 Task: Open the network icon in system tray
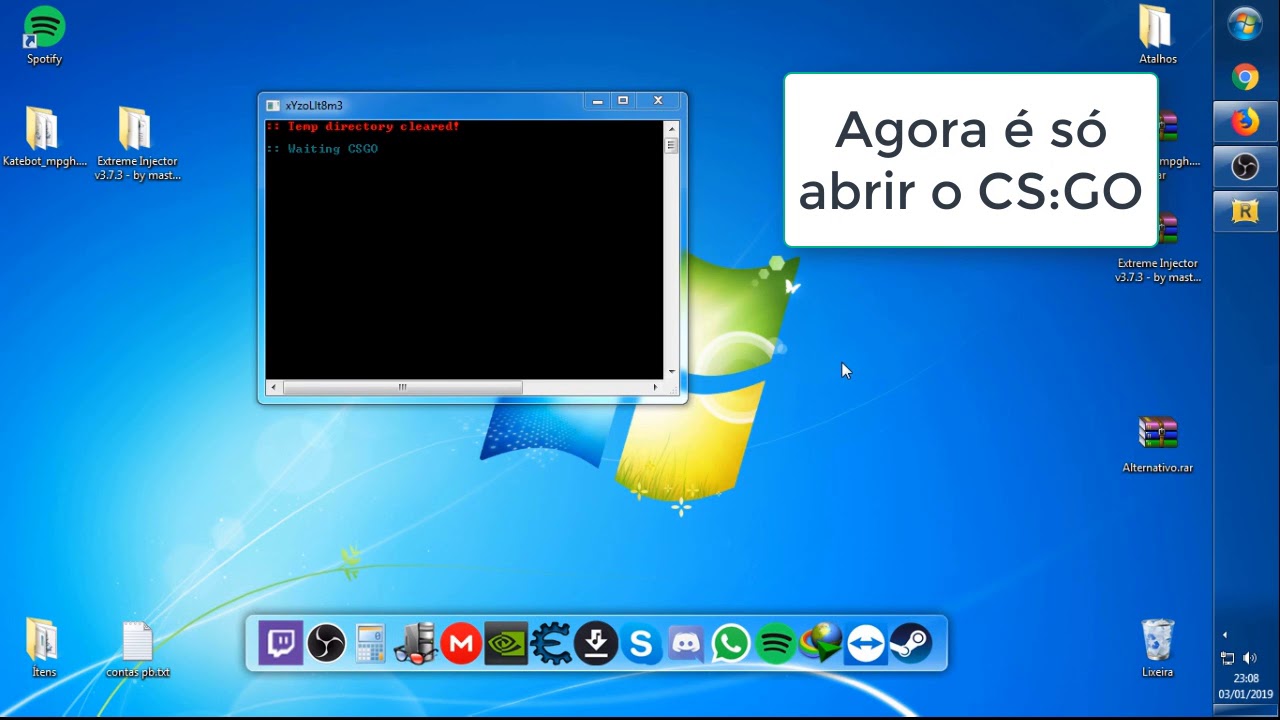click(1228, 658)
